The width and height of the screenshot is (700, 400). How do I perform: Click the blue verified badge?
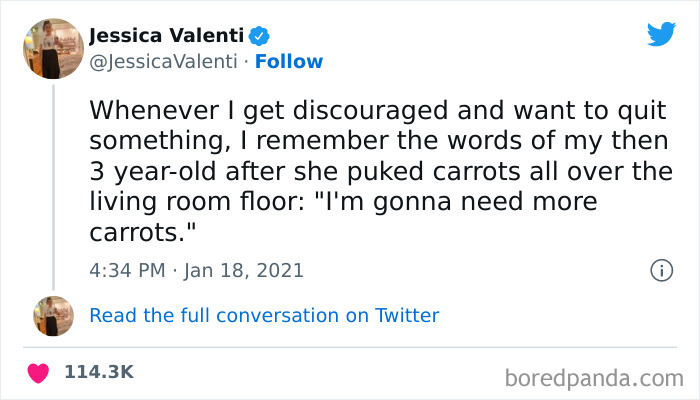(x=257, y=36)
